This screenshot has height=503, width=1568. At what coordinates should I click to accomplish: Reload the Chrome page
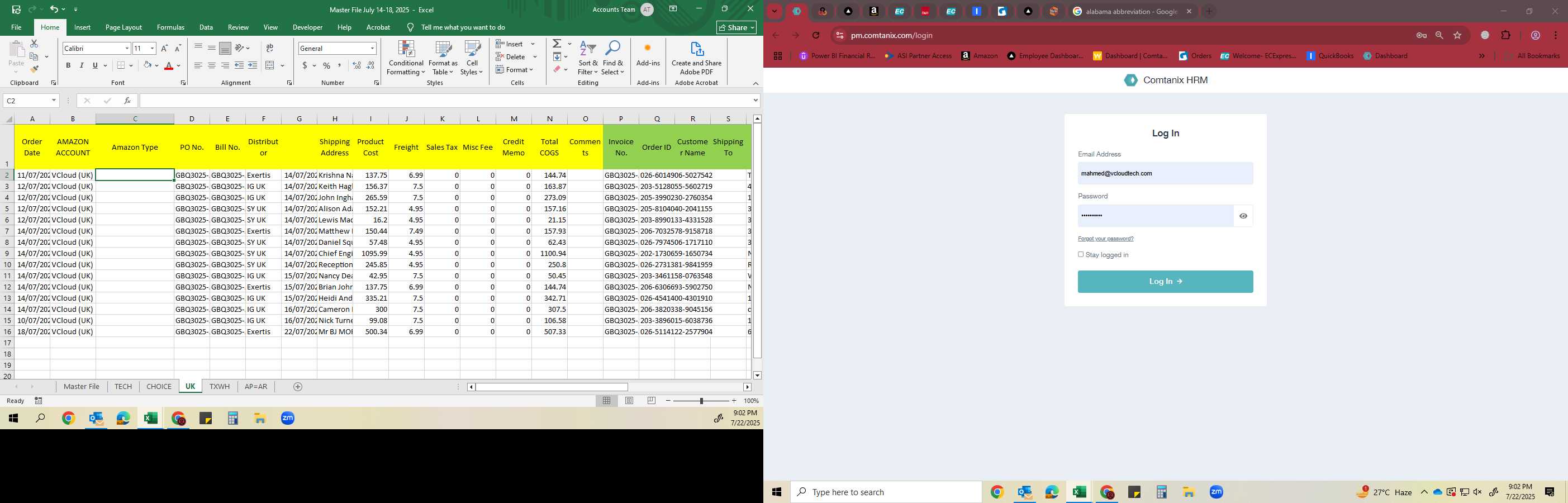click(x=816, y=35)
